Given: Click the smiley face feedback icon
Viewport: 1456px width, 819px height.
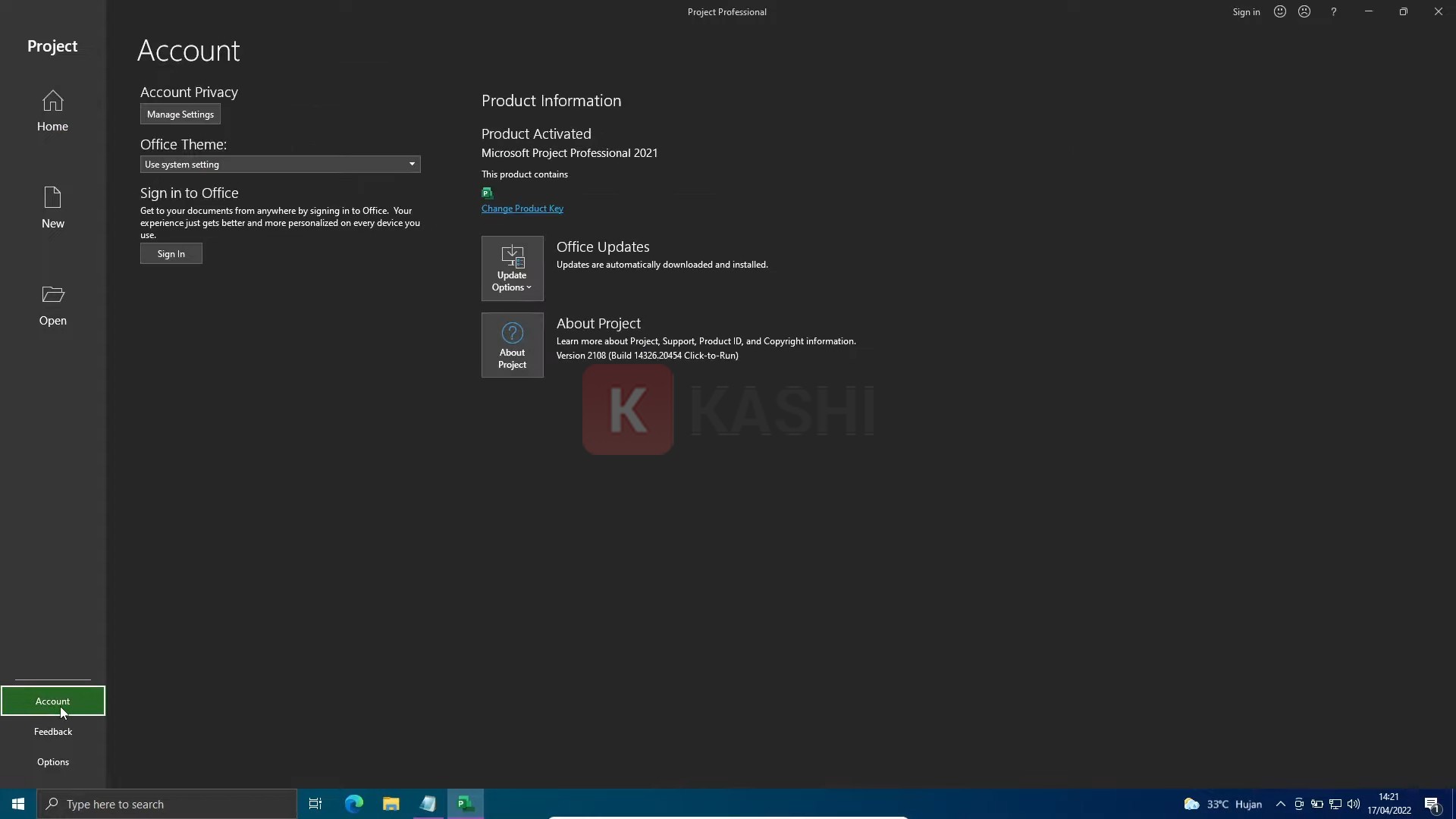Looking at the screenshot, I should (x=1280, y=11).
